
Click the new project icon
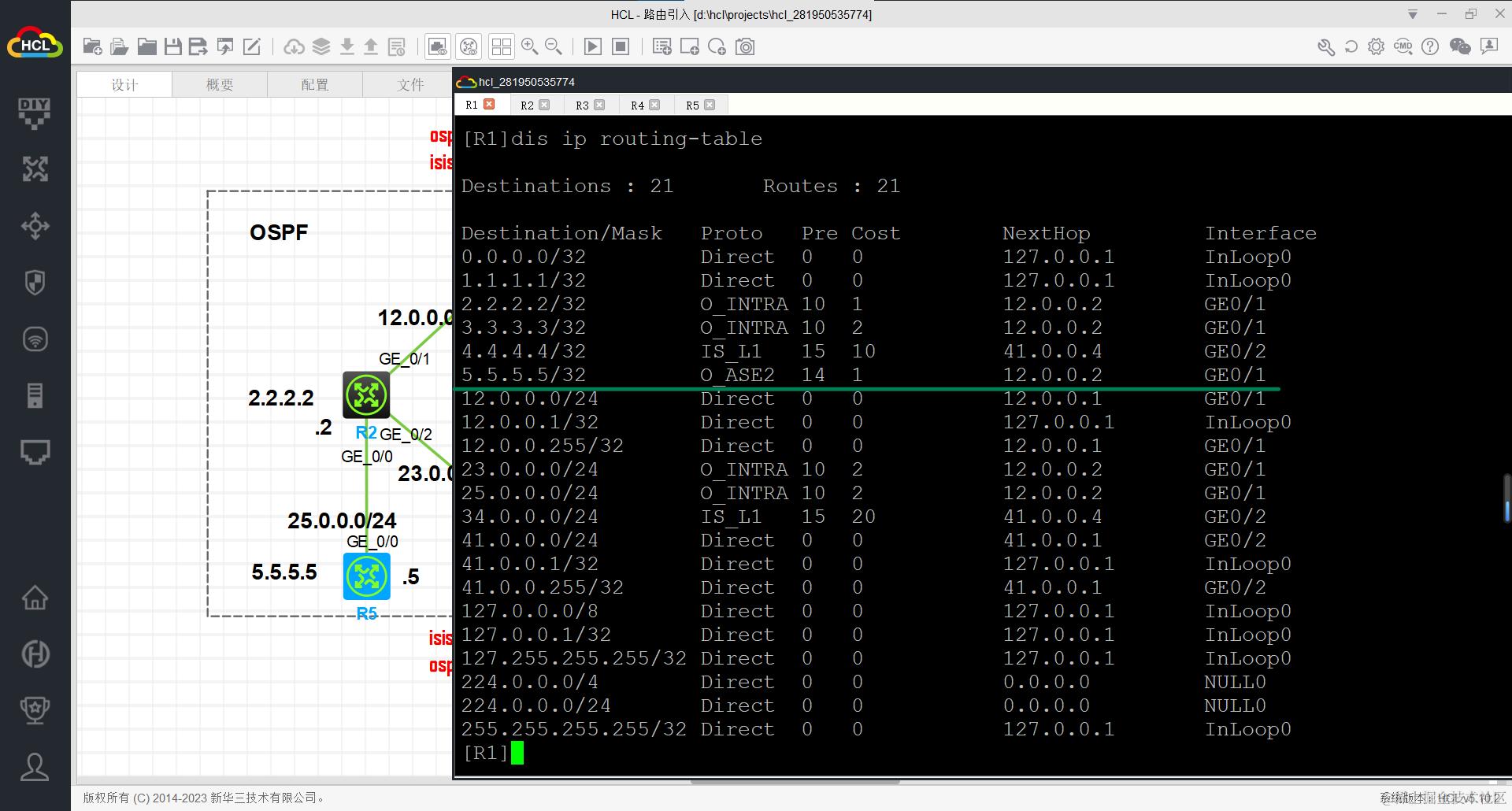click(x=92, y=46)
